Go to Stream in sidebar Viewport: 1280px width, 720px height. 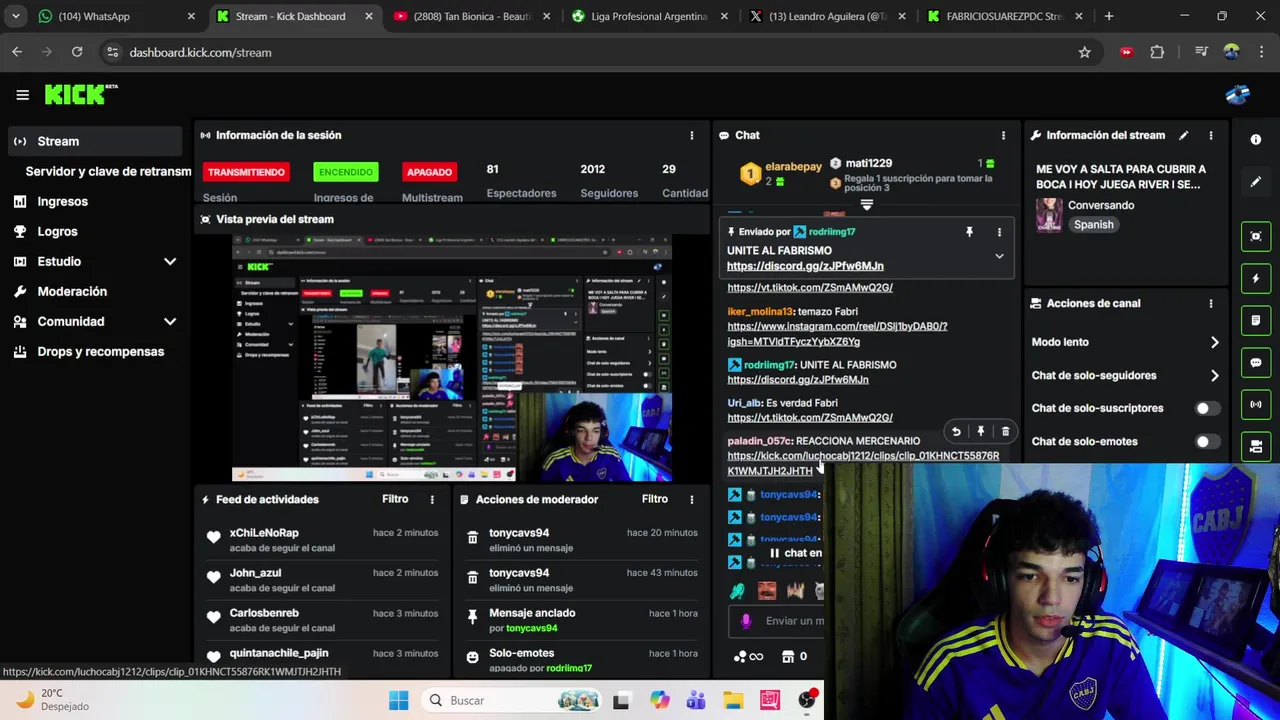pos(95,141)
